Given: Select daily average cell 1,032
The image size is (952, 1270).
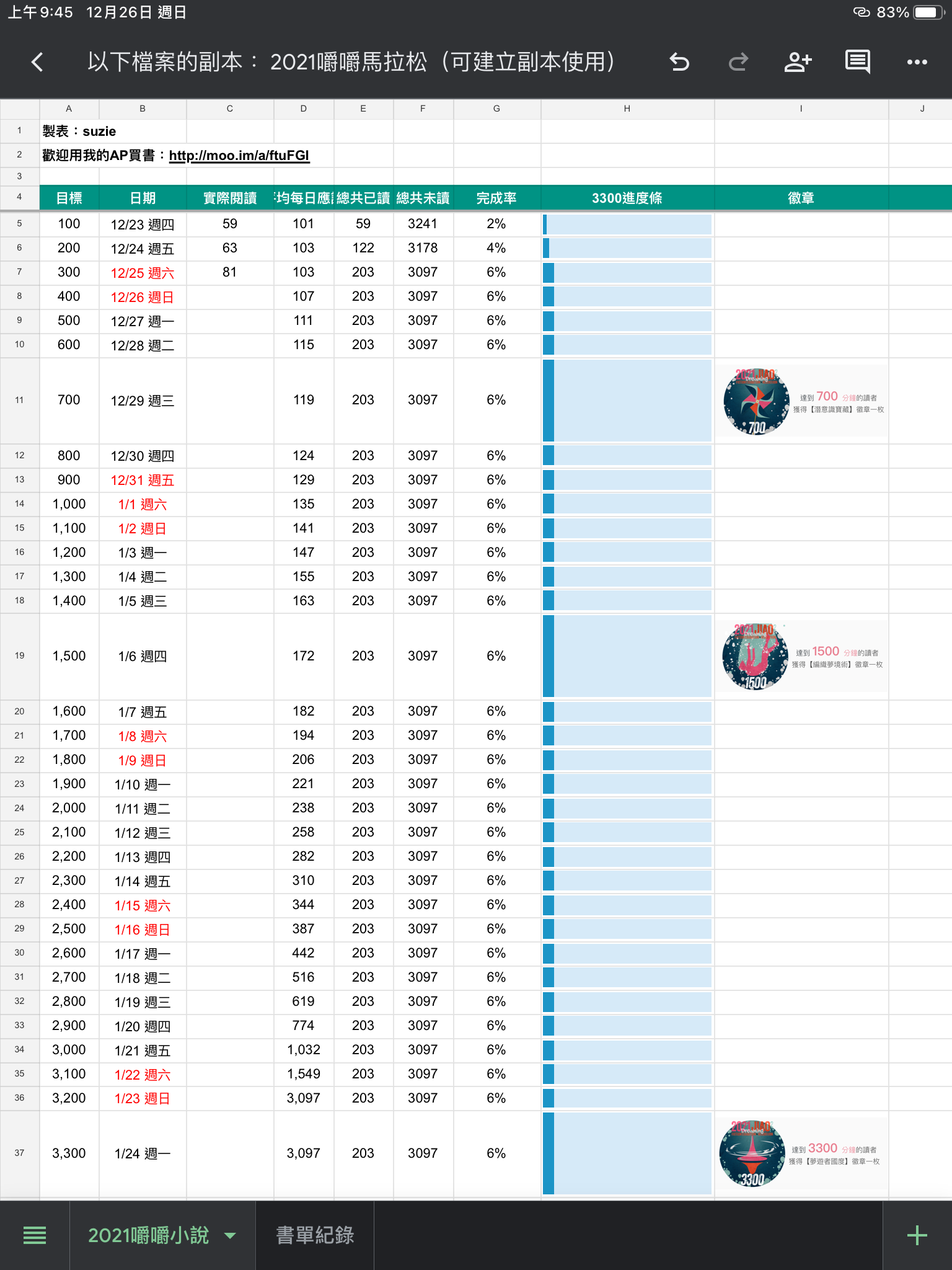Looking at the screenshot, I should coord(304,1050).
